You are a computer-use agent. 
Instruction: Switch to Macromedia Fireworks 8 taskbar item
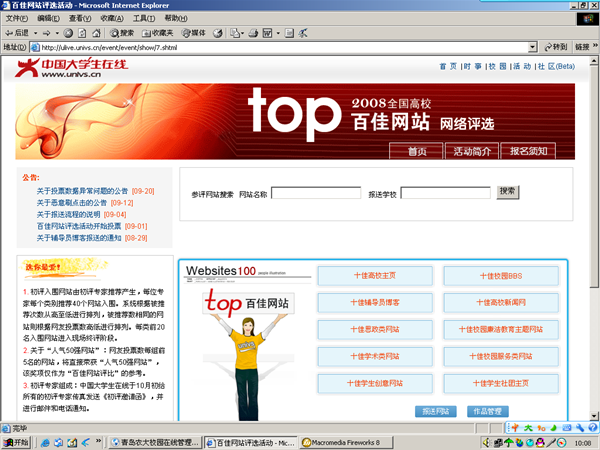tap(346, 443)
